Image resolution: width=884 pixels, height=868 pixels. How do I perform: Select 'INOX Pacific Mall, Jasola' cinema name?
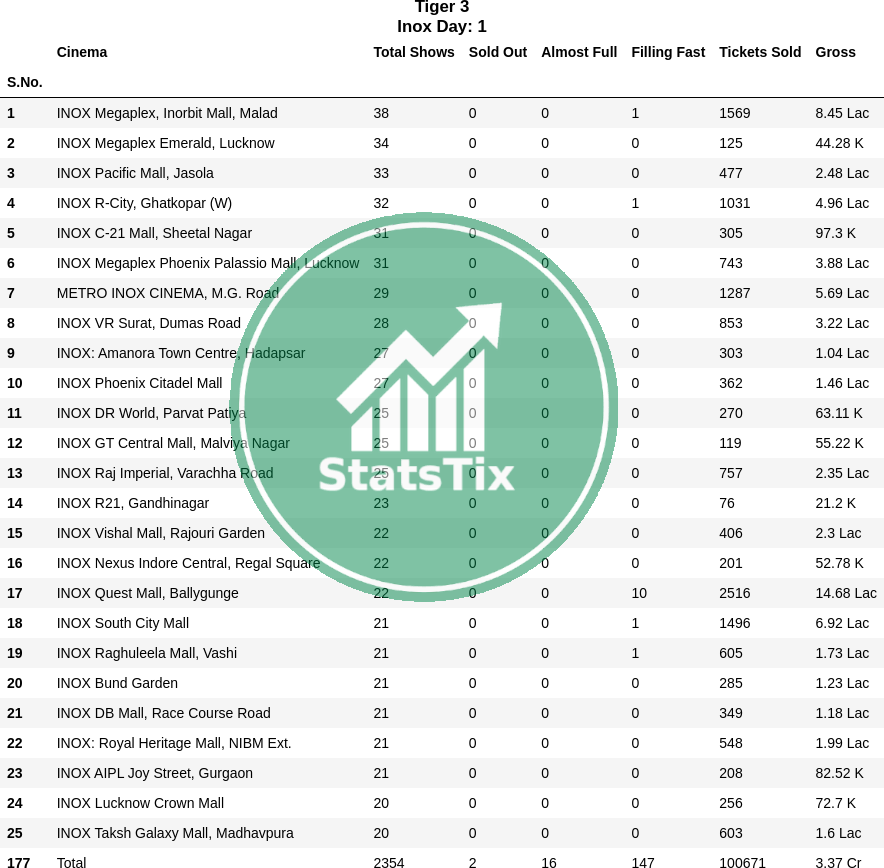point(135,173)
